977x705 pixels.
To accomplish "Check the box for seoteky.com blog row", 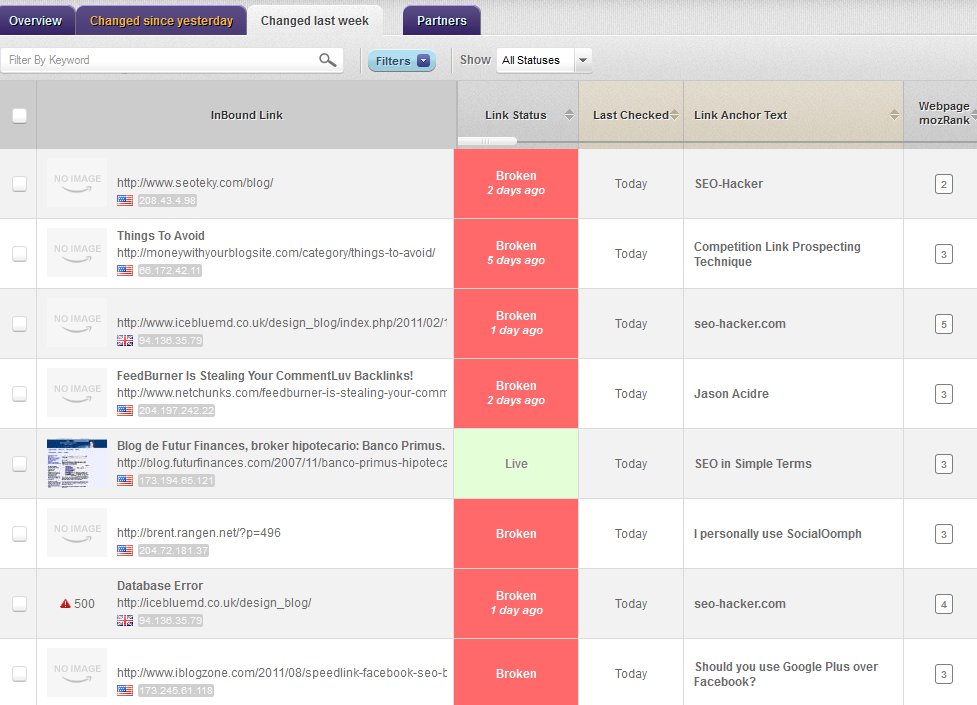I will 19,184.
